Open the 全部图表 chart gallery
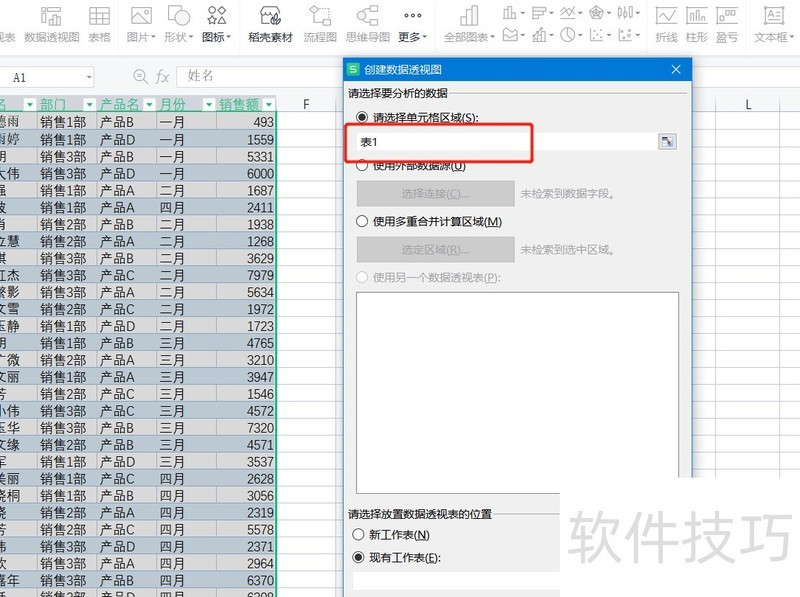 468,24
